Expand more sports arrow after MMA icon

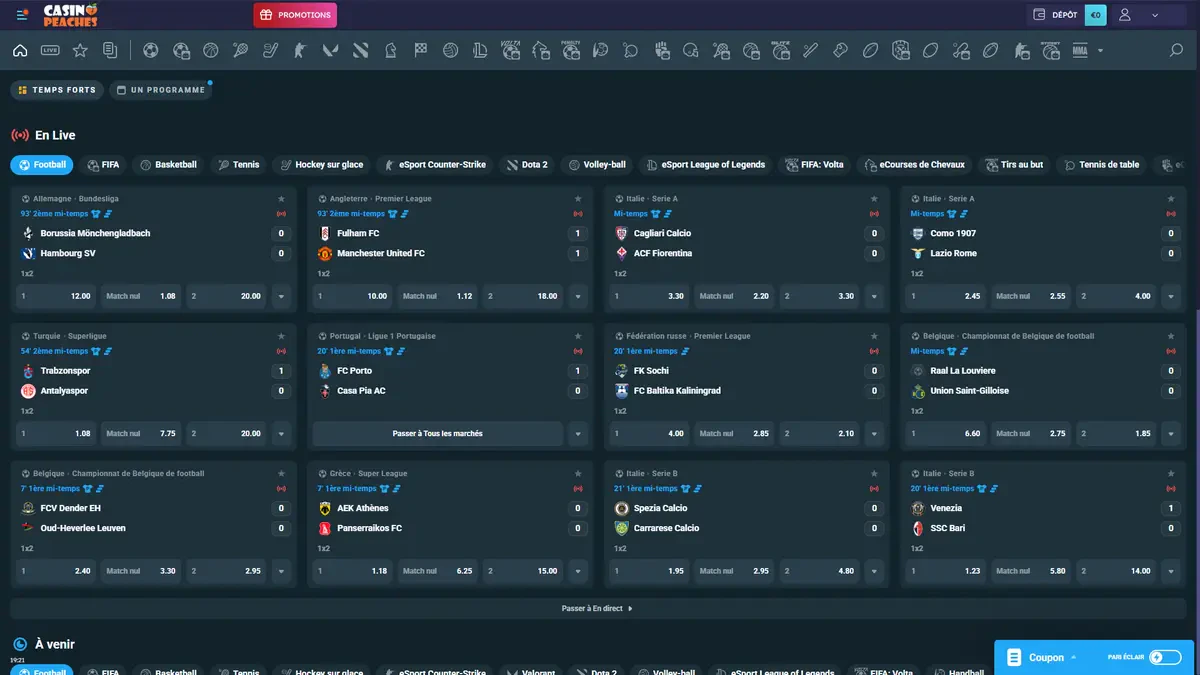click(x=1101, y=50)
